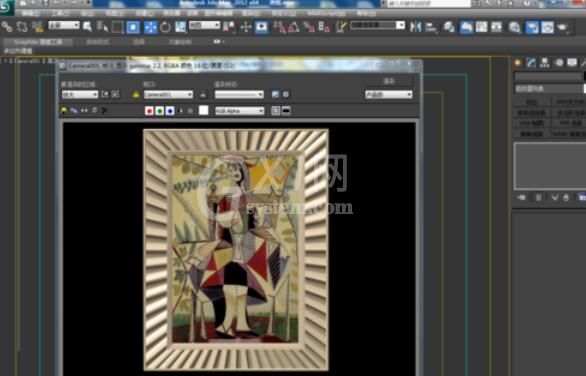Save the rendered image
Screen dimensions: 586x376
[64, 111]
